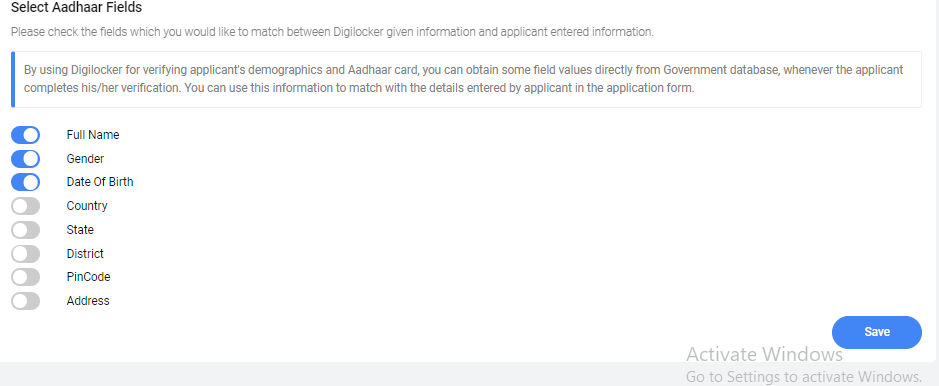The image size is (939, 386).
Task: Disable the Date Of Birth toggle
Action: pyautogui.click(x=25, y=182)
